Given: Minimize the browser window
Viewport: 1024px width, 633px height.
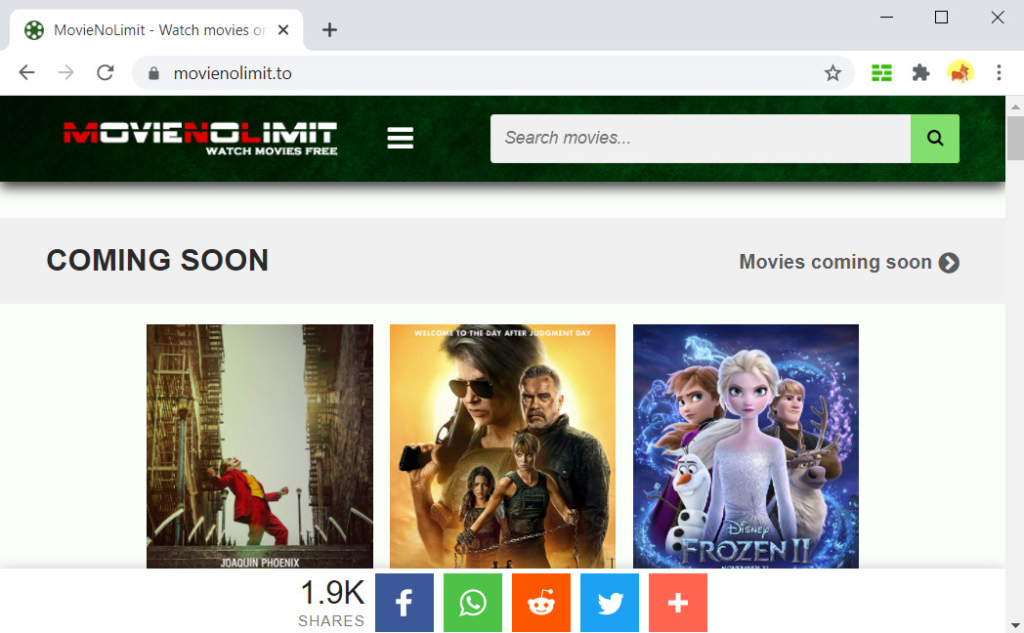Looking at the screenshot, I should (x=886, y=18).
